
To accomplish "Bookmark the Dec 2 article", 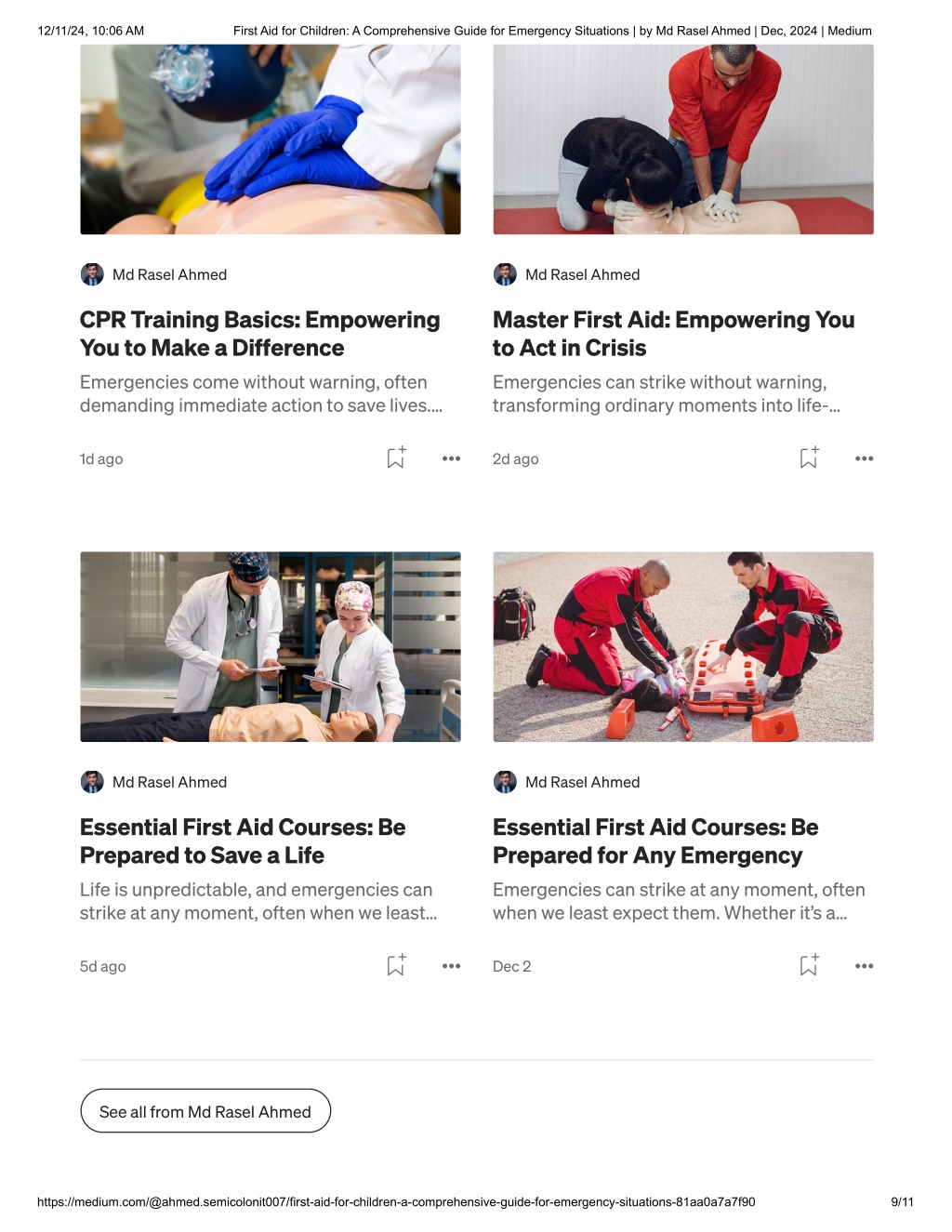I will pos(809,965).
